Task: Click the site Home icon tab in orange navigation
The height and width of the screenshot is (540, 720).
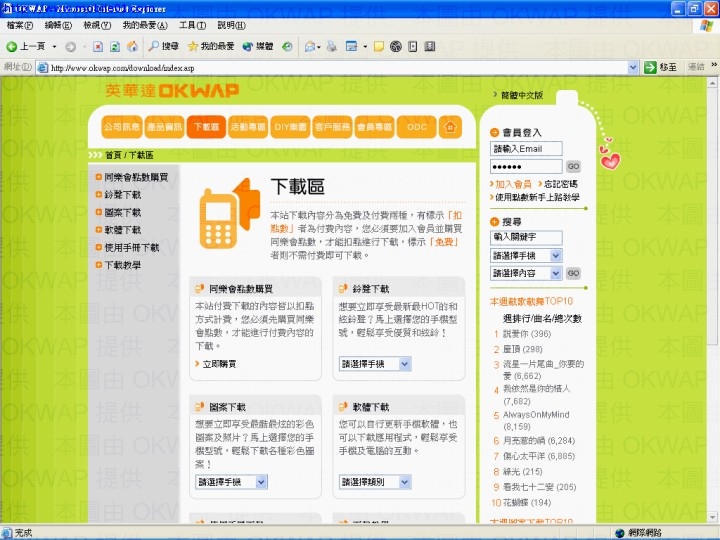Action: point(450,127)
